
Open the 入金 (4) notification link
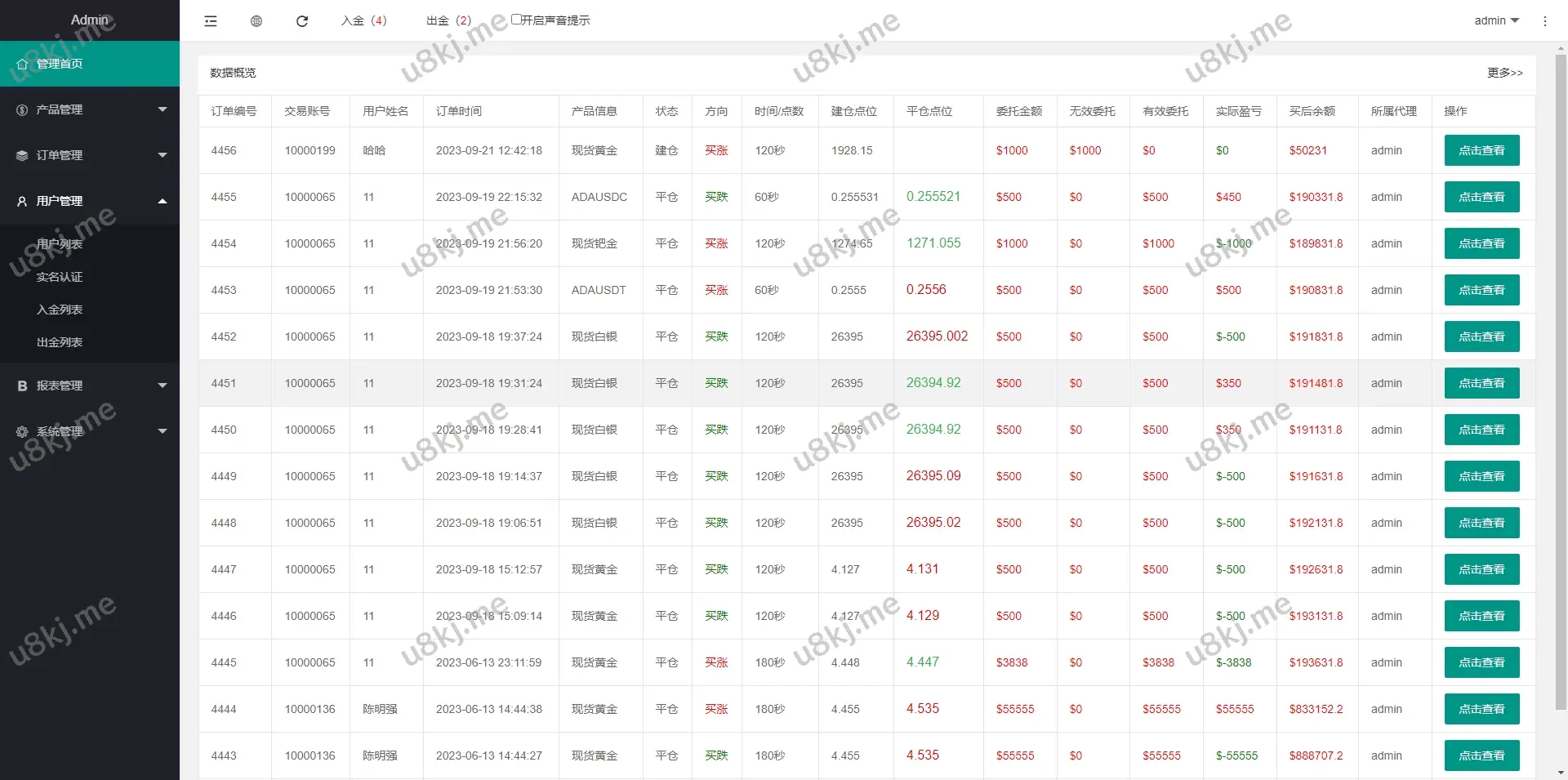363,20
